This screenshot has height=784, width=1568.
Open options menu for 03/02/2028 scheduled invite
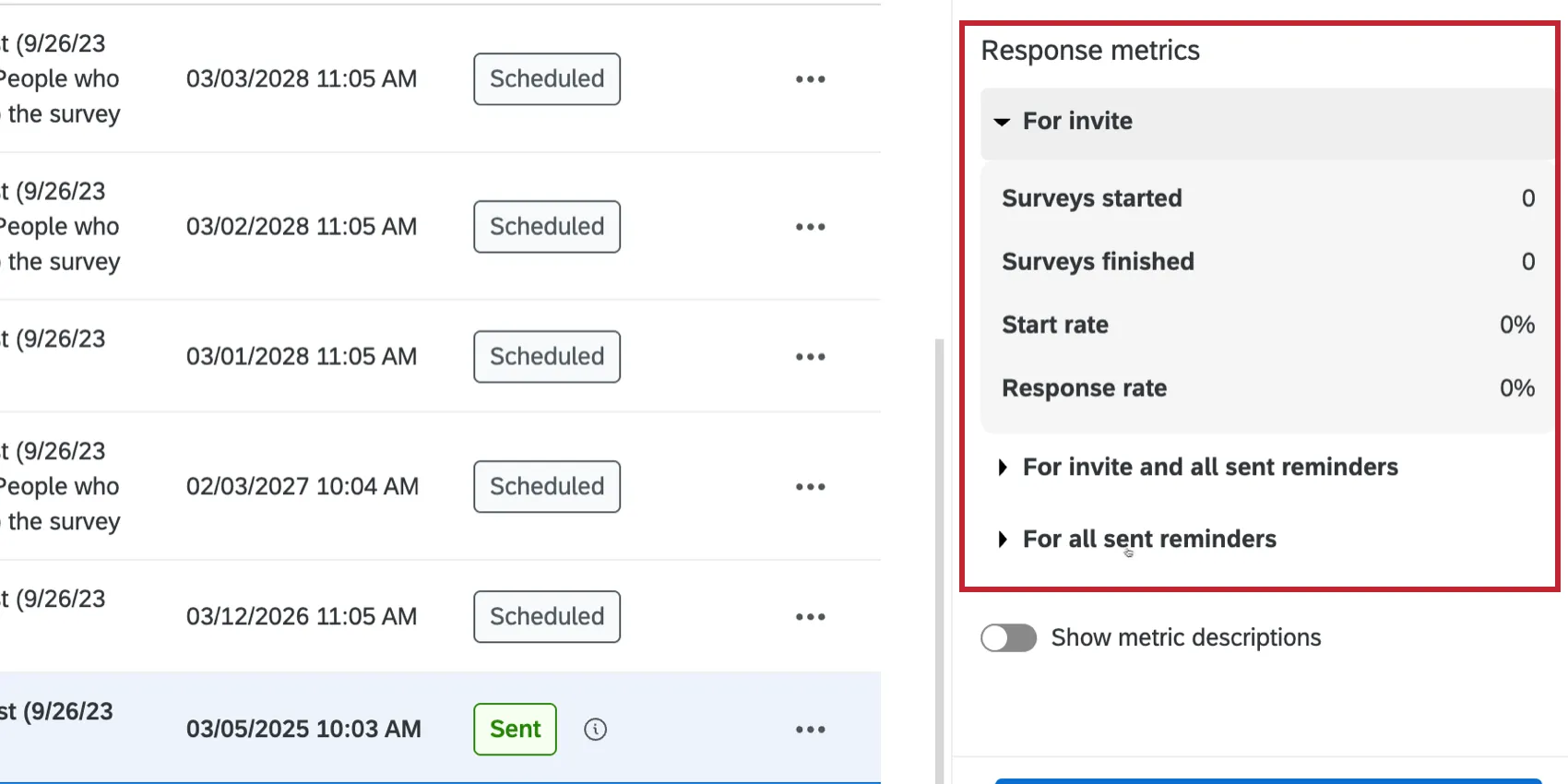[810, 226]
